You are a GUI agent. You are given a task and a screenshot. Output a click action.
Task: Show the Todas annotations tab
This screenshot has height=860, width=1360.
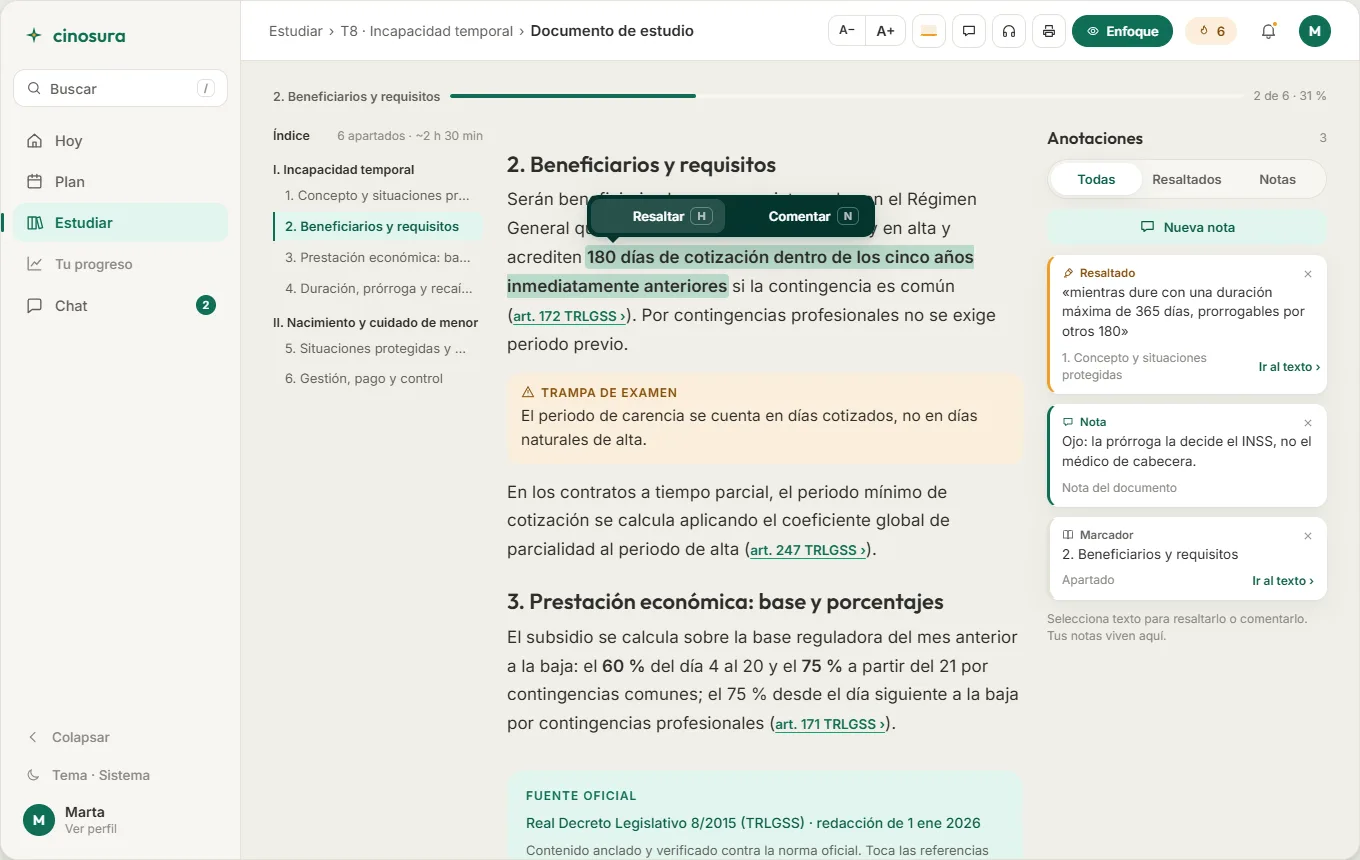point(1096,180)
